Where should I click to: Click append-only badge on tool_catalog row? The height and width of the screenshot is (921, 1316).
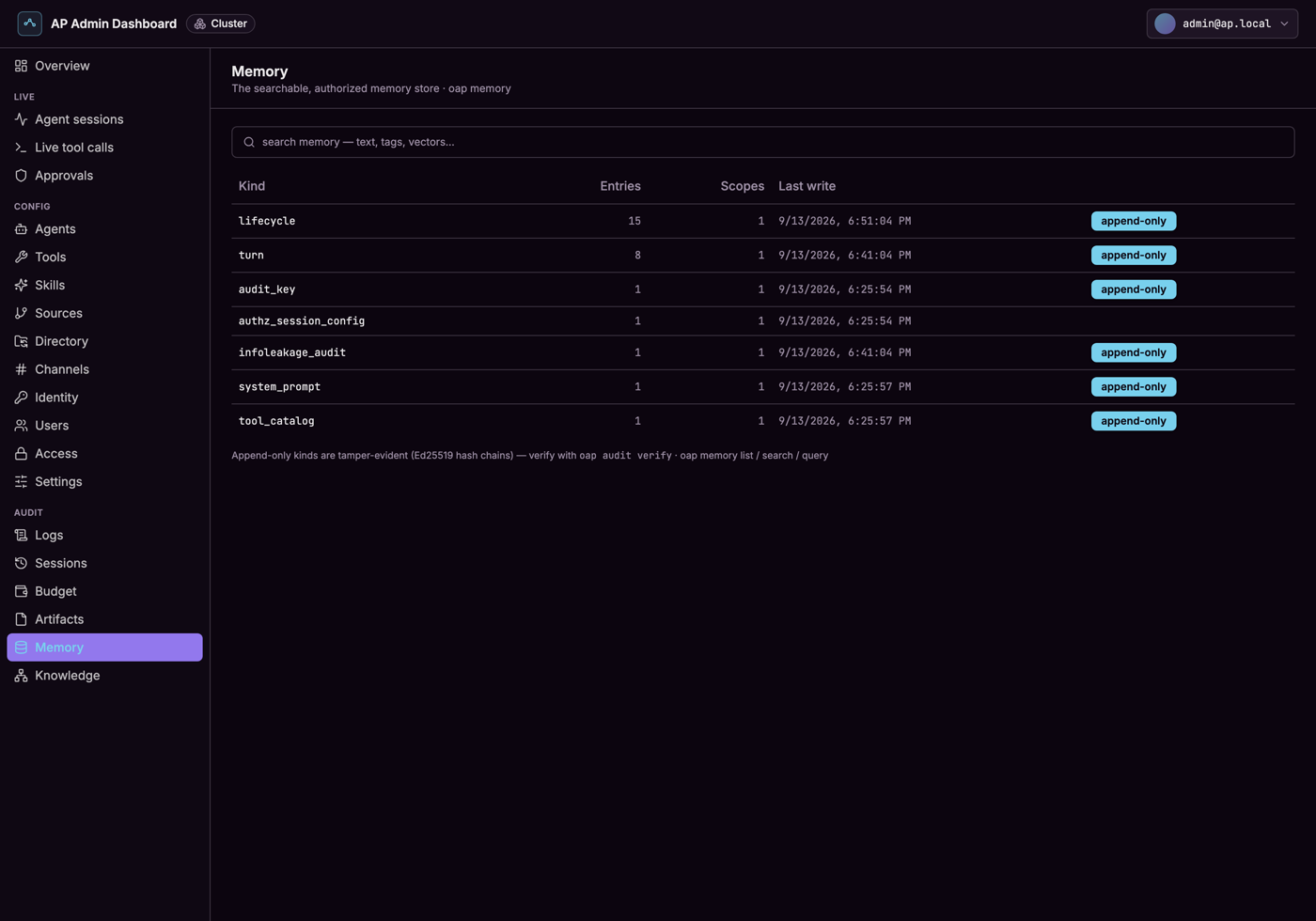(1134, 421)
